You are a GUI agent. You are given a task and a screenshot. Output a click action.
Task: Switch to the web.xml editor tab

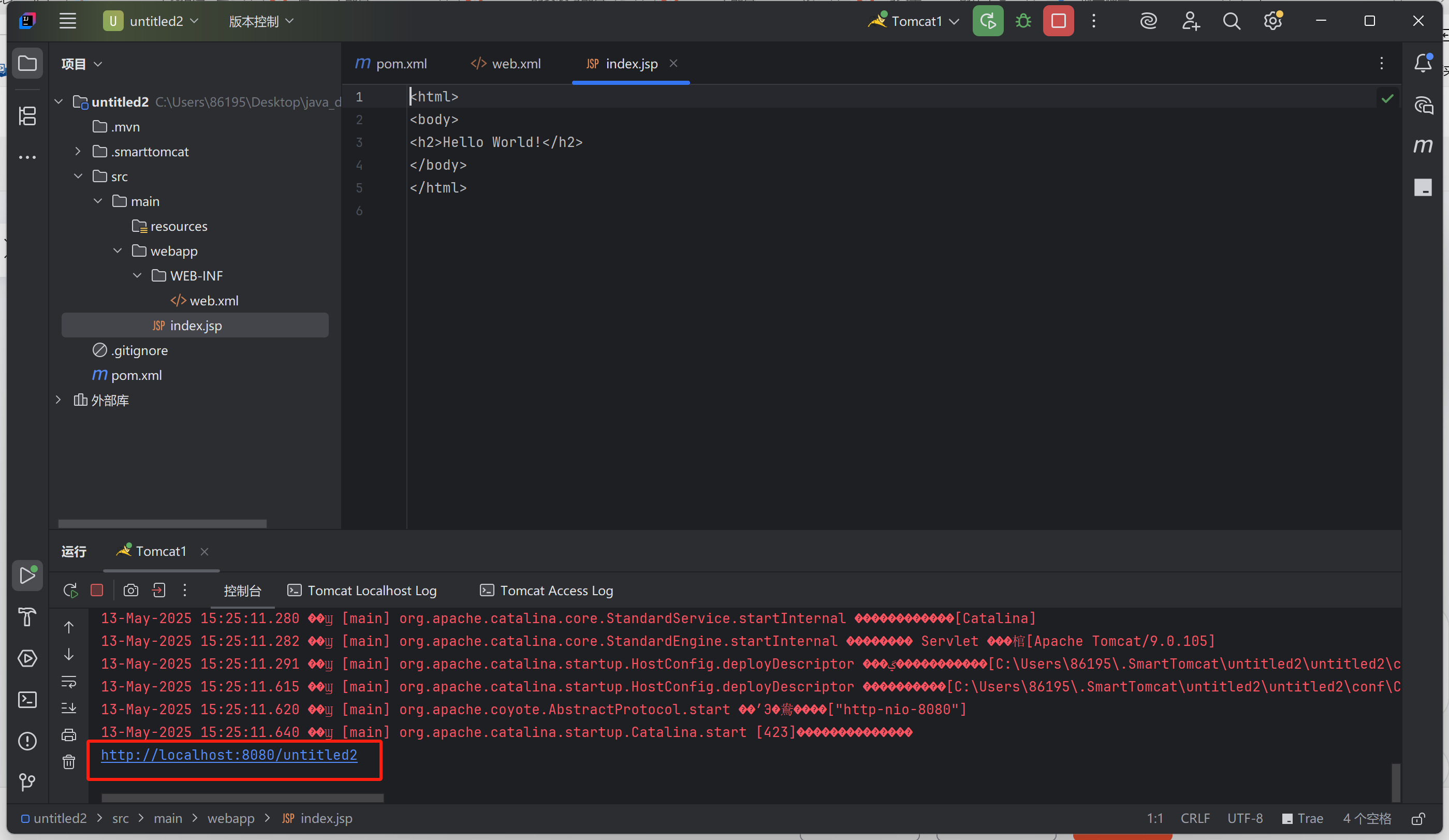[506, 64]
